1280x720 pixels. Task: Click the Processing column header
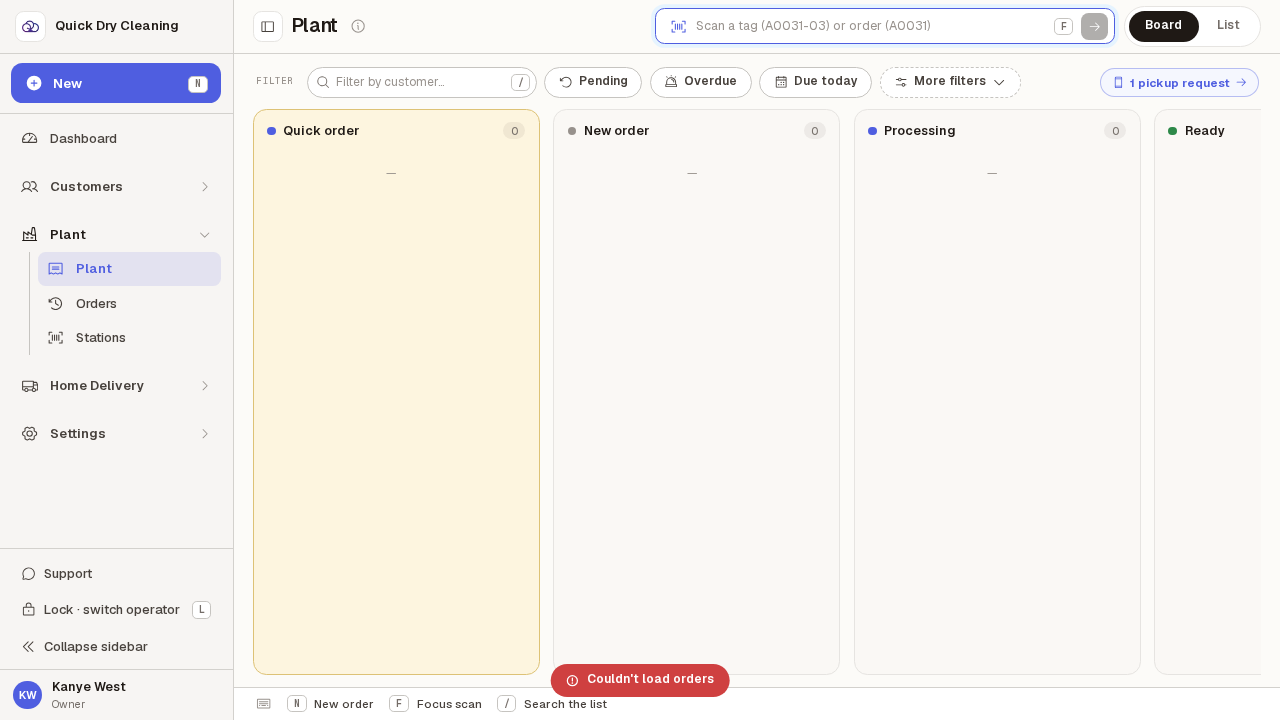point(997,131)
